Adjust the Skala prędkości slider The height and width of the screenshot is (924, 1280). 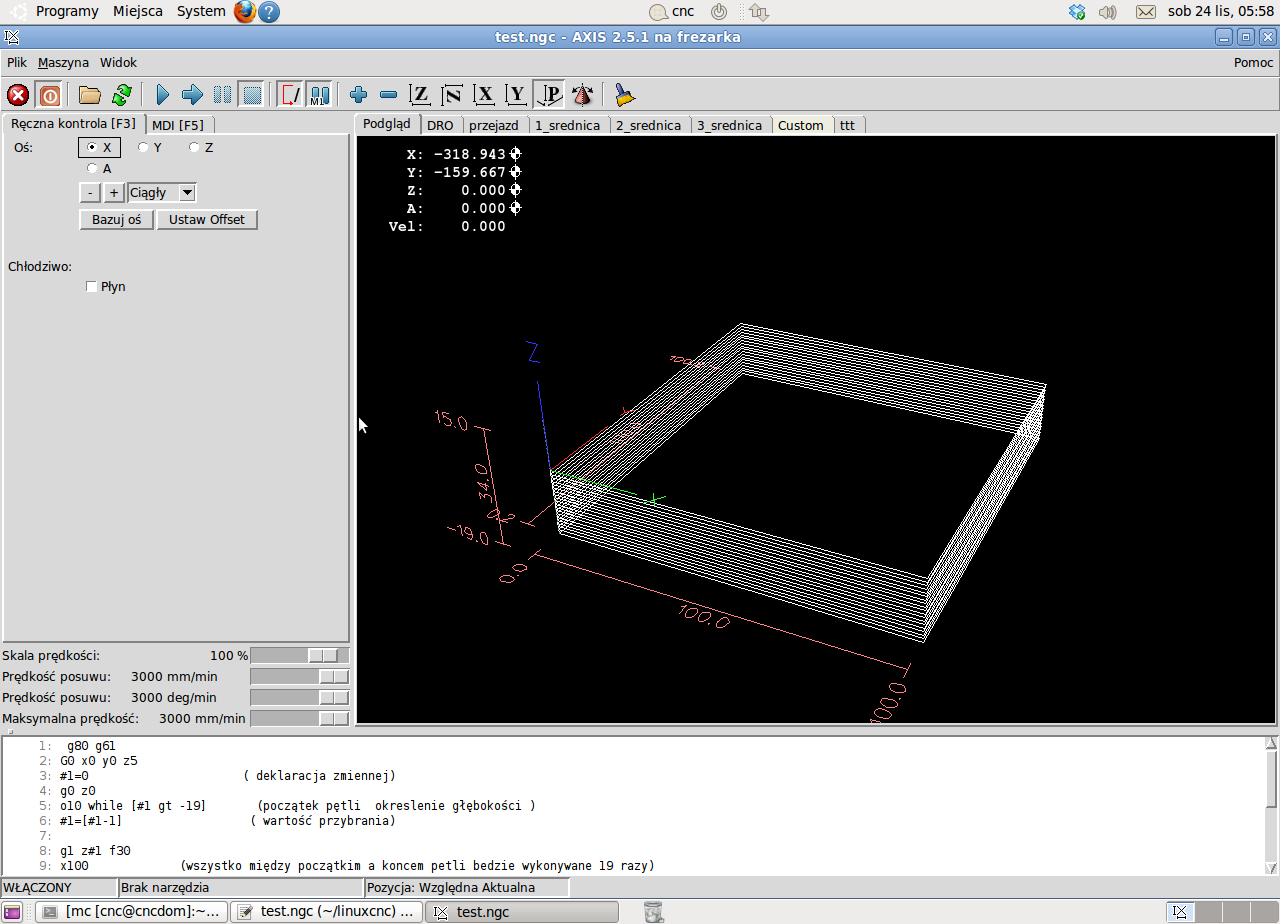point(300,655)
